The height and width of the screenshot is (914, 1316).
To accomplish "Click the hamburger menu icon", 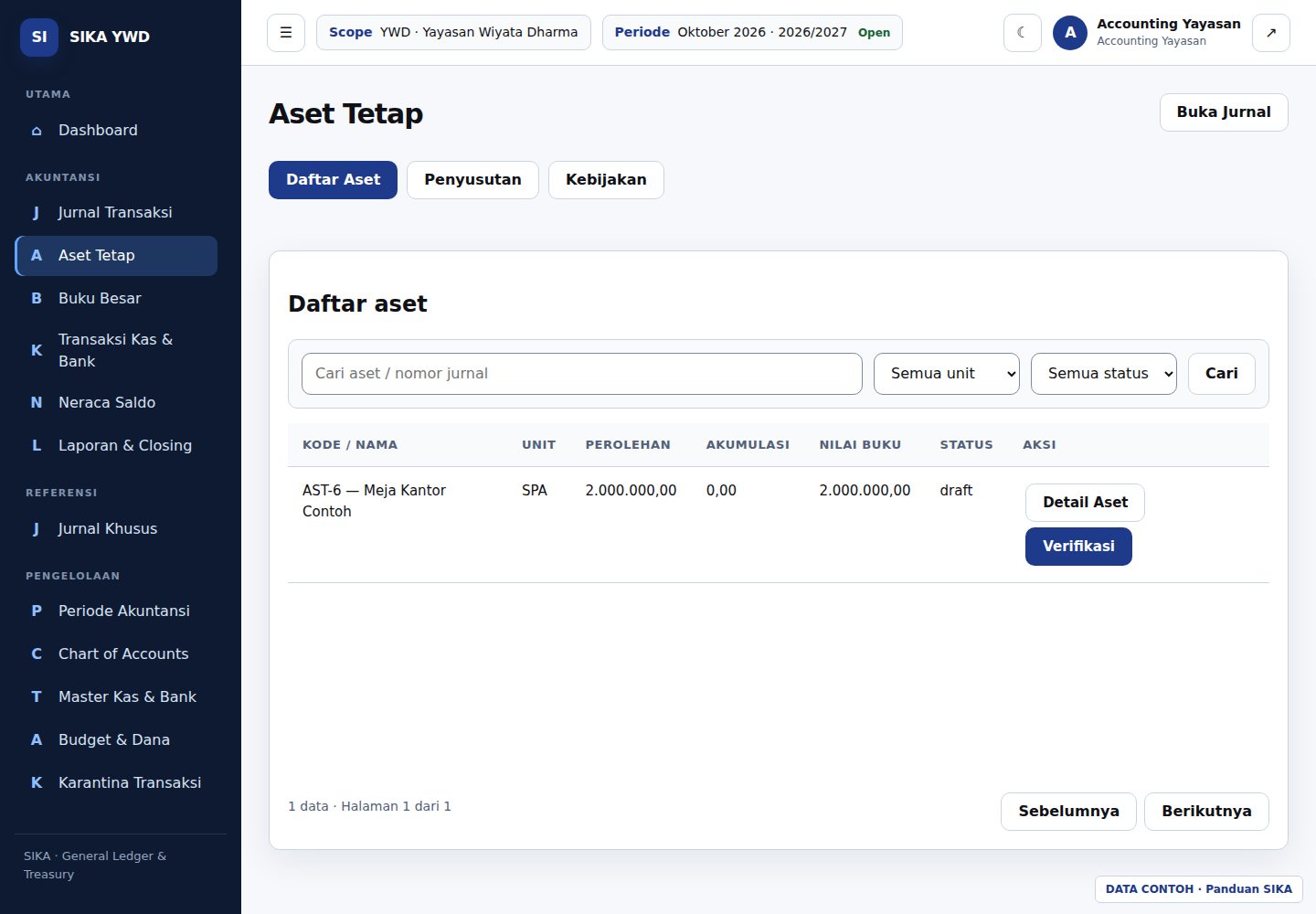I will [x=286, y=33].
